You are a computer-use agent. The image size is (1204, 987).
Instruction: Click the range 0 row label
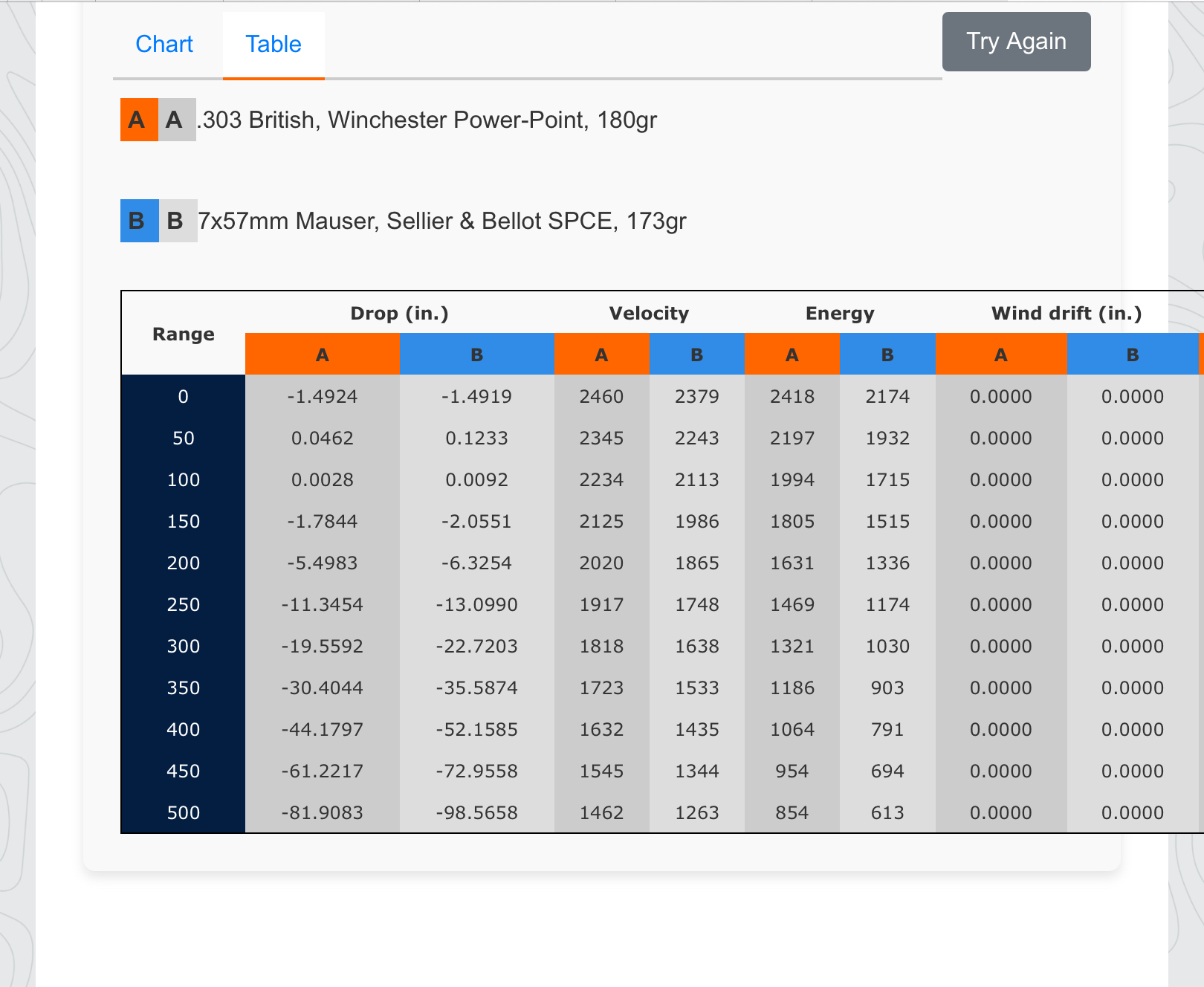pyautogui.click(x=184, y=396)
